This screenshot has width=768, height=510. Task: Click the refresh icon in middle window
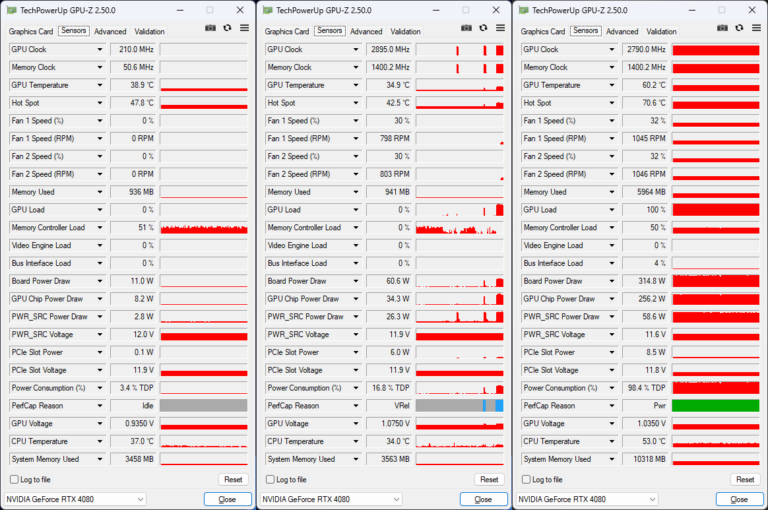click(x=483, y=29)
